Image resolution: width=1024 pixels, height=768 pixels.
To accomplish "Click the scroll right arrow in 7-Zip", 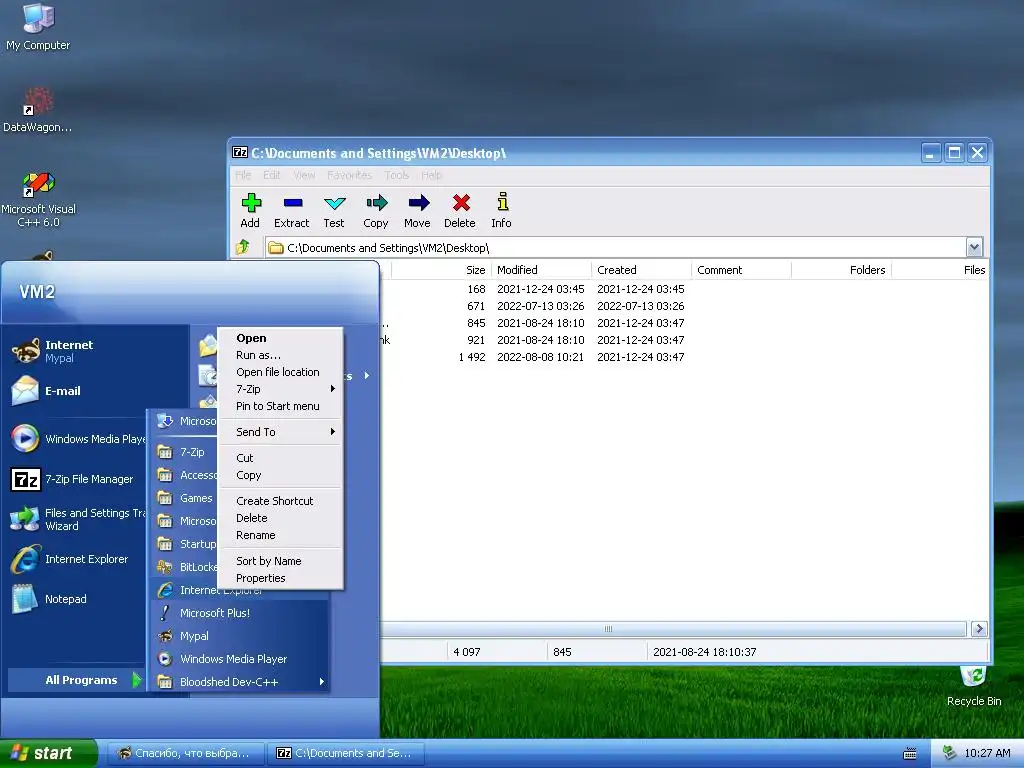I will 978,629.
